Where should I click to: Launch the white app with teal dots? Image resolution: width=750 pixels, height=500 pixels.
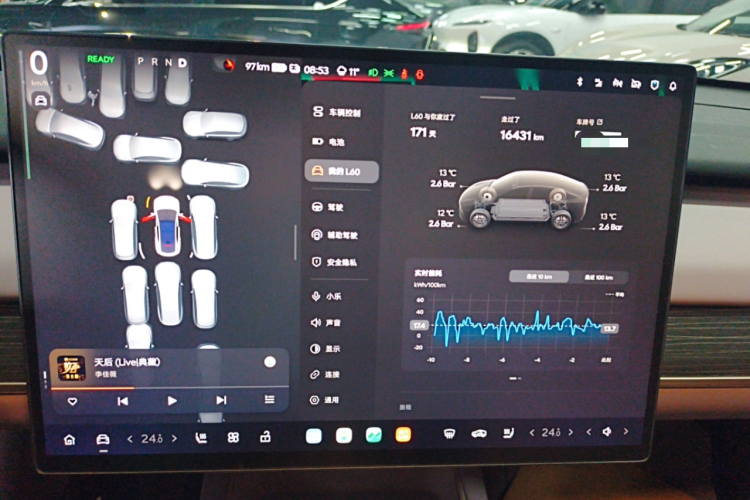coord(344,435)
